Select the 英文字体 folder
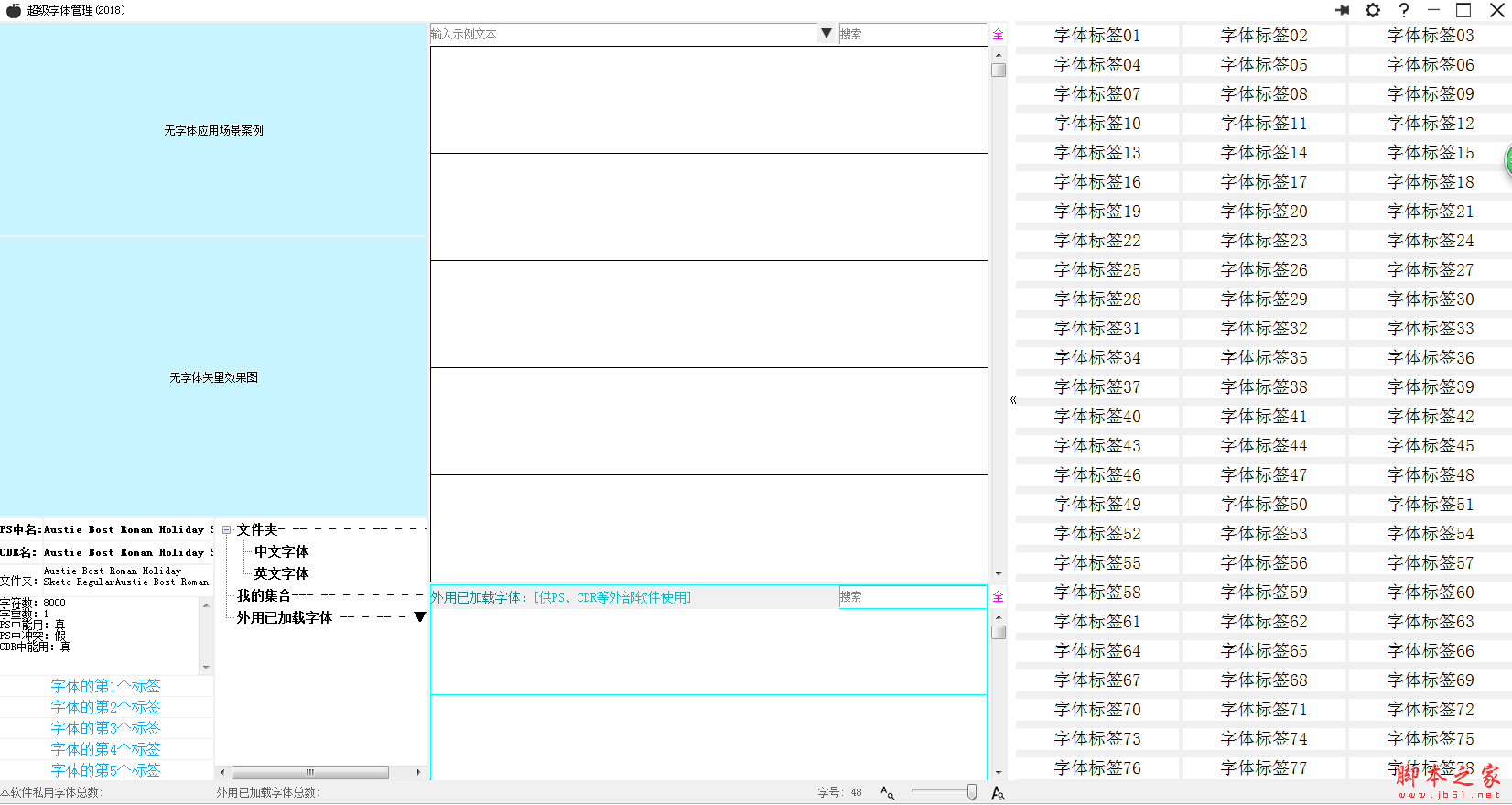This screenshot has width=1512, height=805. click(x=281, y=573)
